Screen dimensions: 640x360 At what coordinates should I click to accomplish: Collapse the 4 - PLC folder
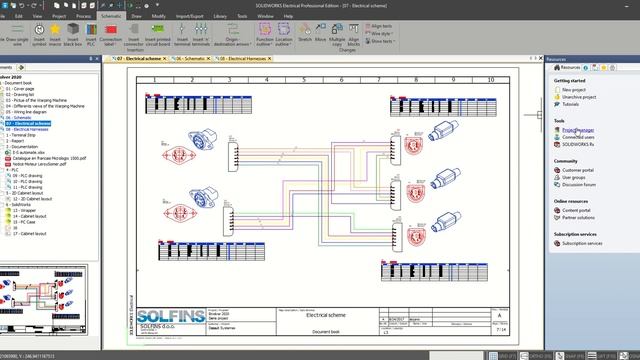pos(2,170)
